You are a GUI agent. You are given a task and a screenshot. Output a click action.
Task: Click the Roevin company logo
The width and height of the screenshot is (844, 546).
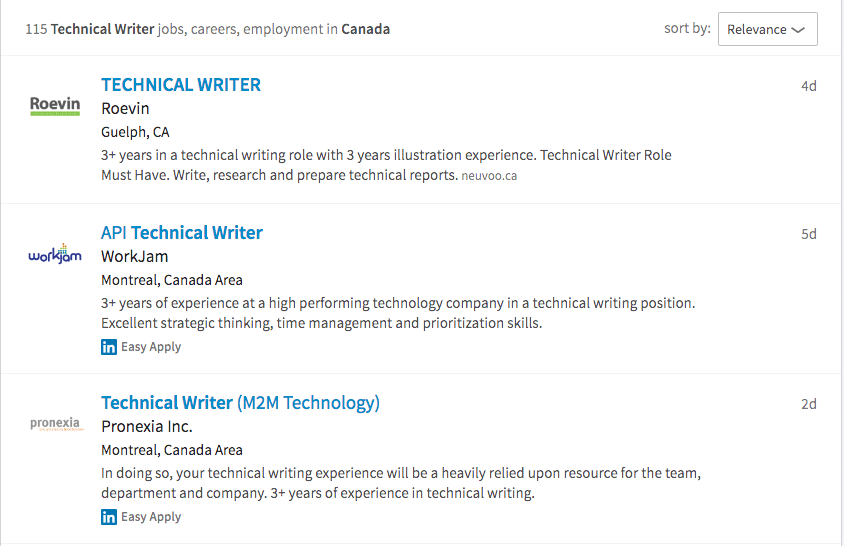pyautogui.click(x=55, y=106)
